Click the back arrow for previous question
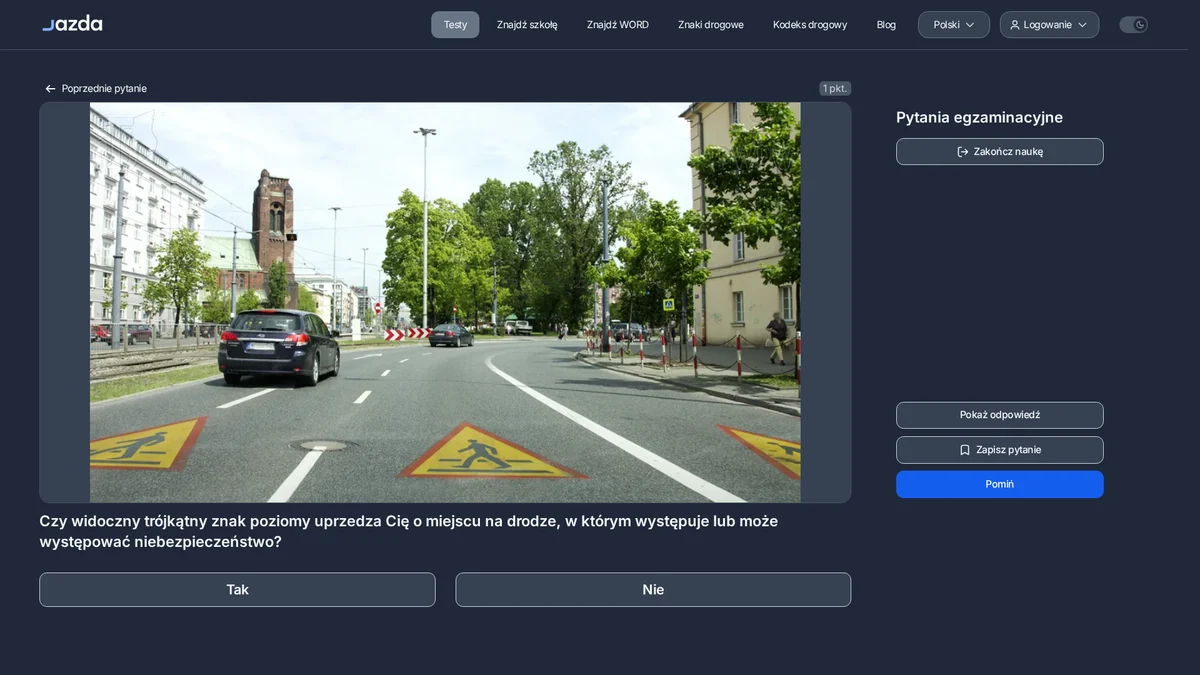Viewport: 1200px width, 675px height. point(50,89)
